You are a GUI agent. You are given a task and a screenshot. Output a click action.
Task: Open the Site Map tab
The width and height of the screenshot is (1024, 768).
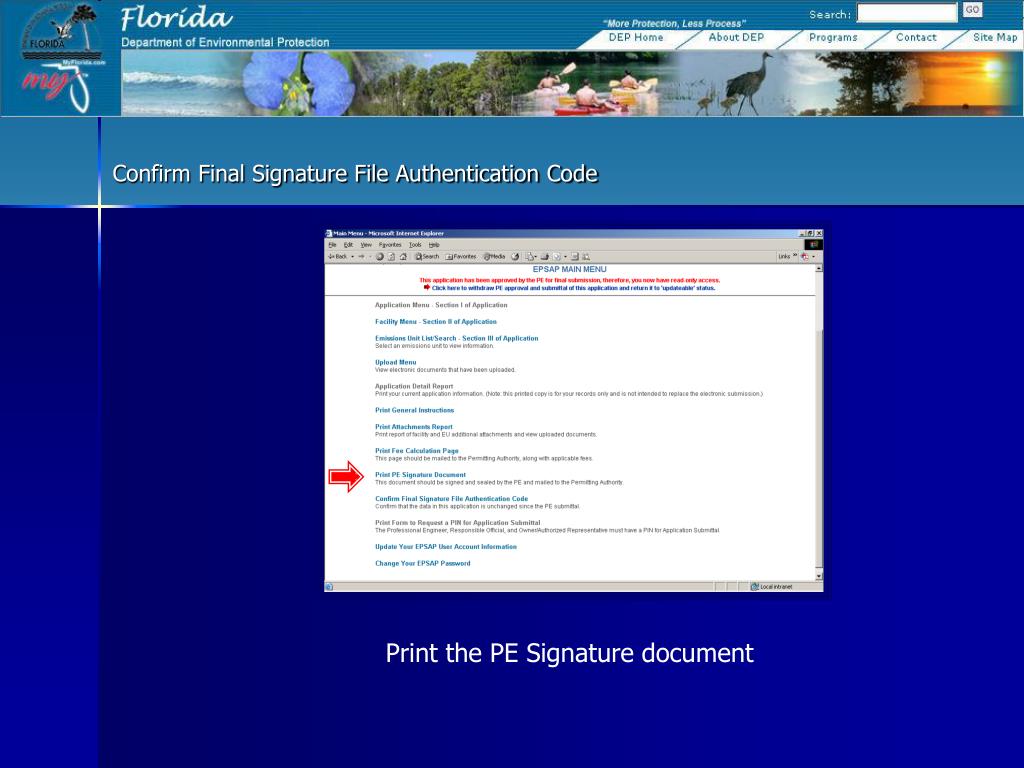point(995,37)
